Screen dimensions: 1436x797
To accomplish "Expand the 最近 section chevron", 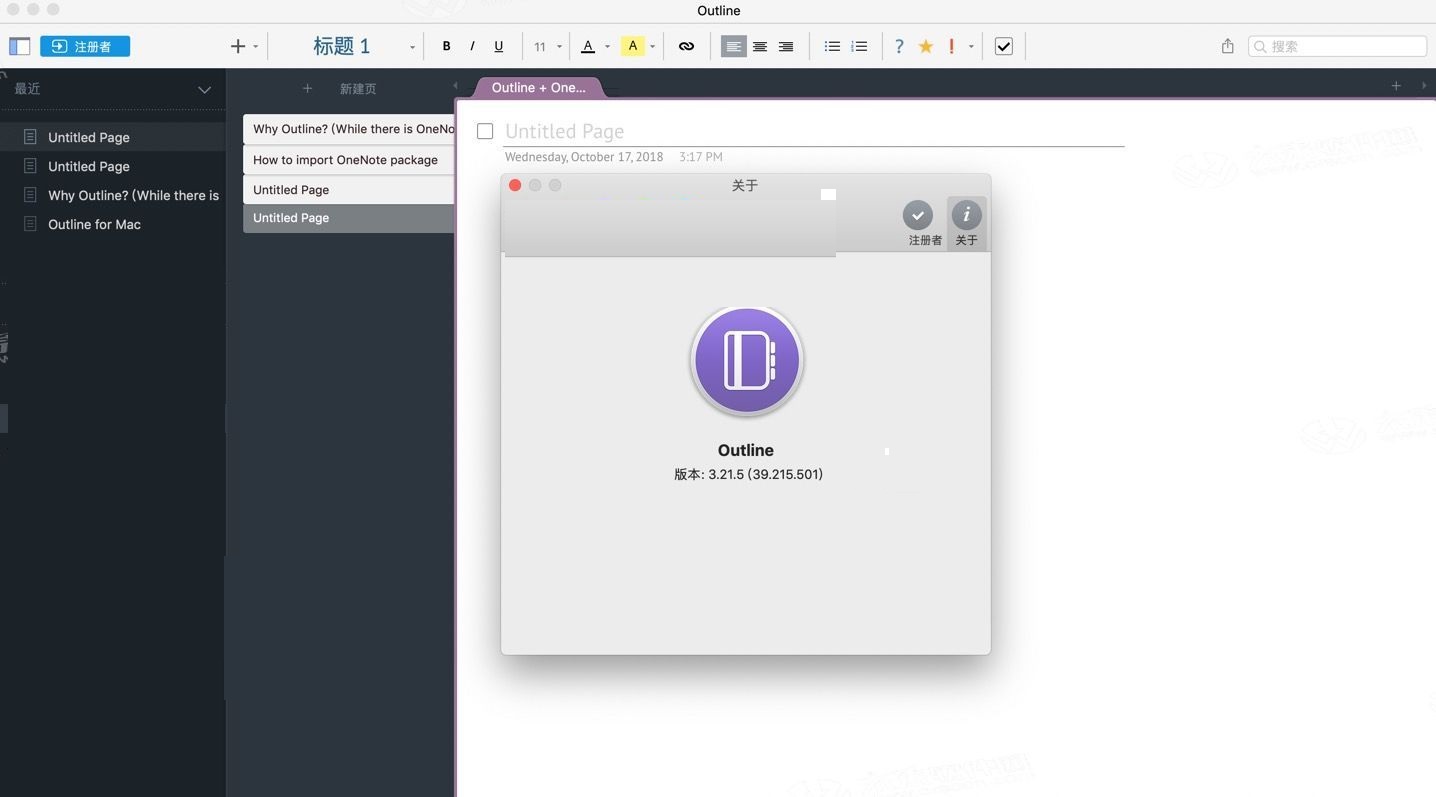I will pos(204,89).
